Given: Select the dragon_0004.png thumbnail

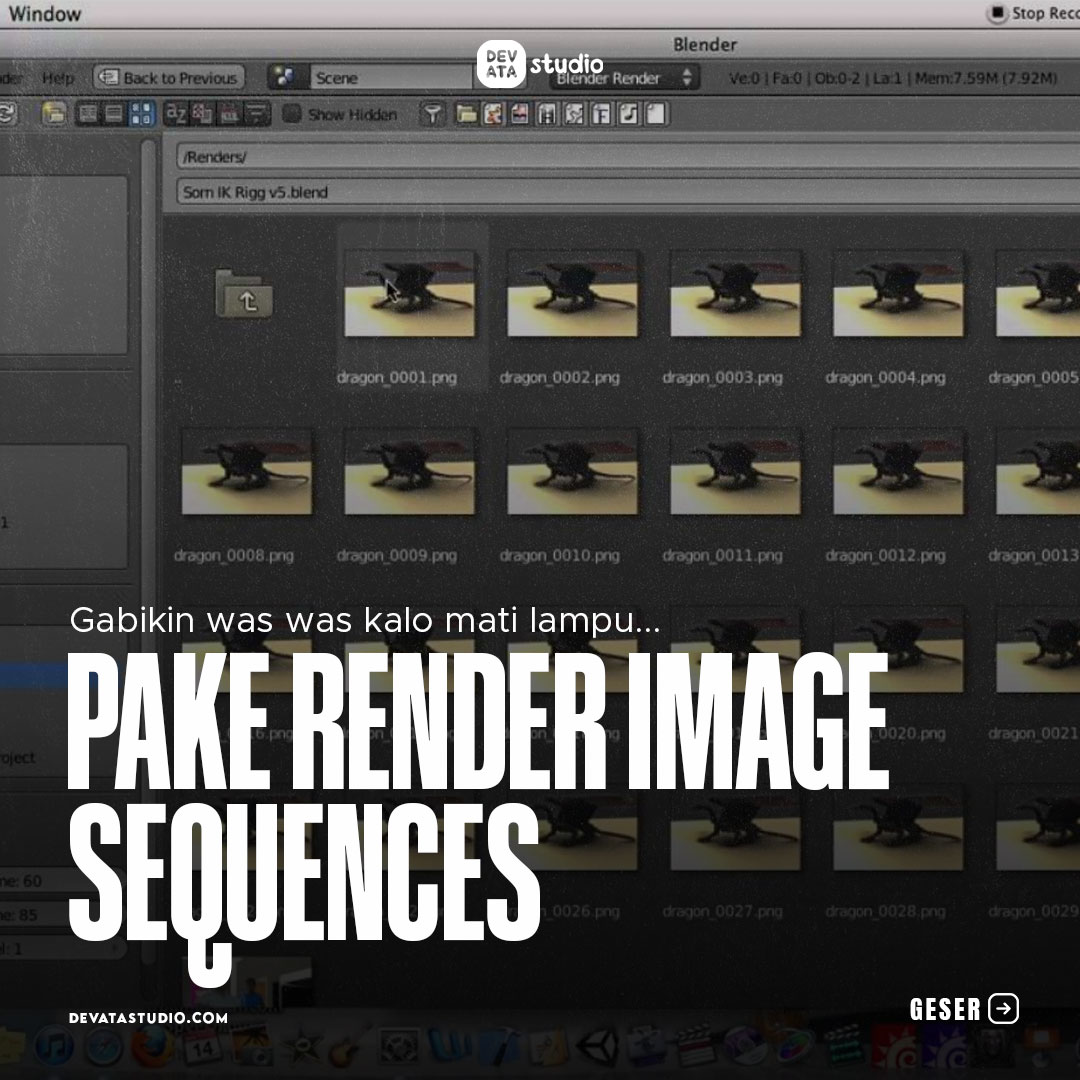Looking at the screenshot, I should 898,294.
